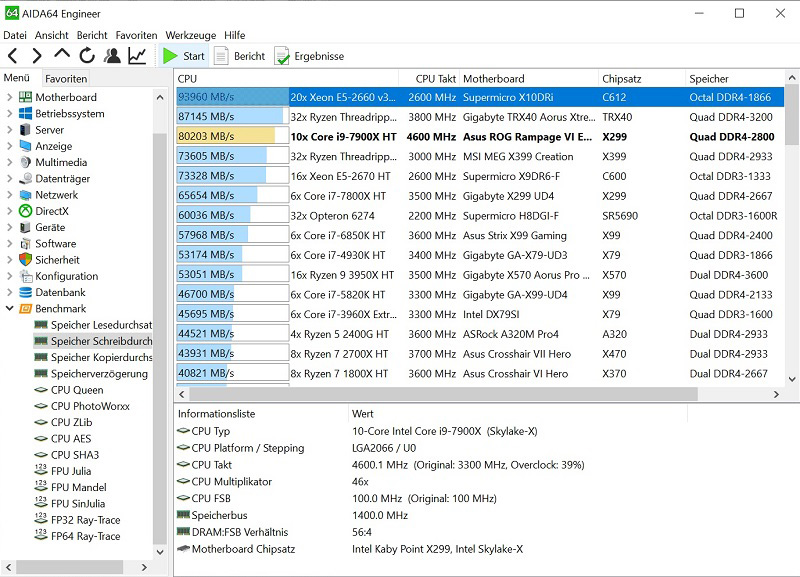Select the 87145 MB/s Ryzen Threadripper row
800x577 pixels.
point(480,117)
